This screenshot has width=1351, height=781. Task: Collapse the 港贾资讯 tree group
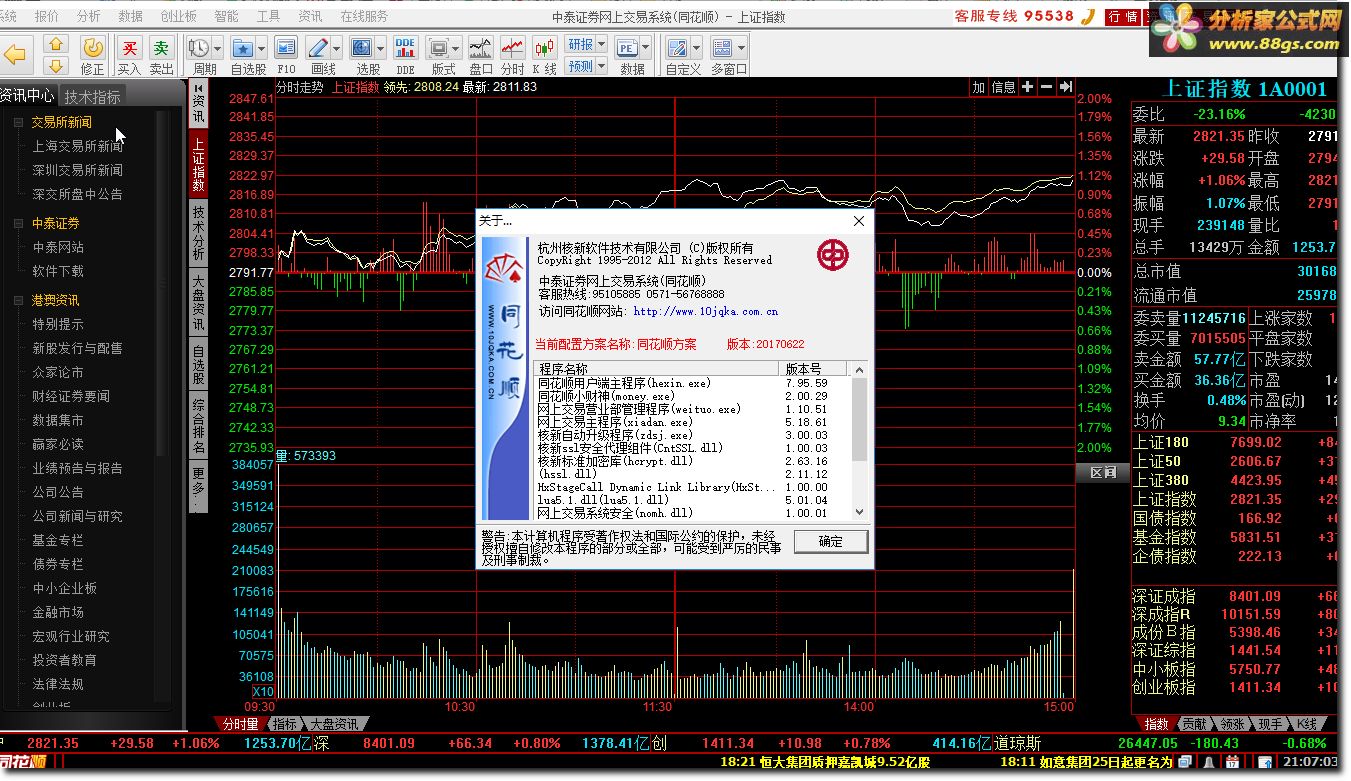point(18,300)
